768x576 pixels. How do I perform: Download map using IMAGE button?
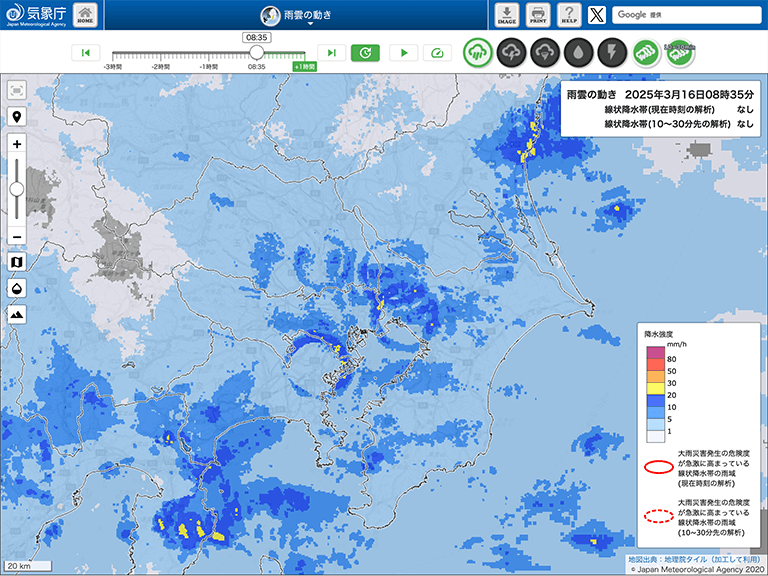click(506, 15)
